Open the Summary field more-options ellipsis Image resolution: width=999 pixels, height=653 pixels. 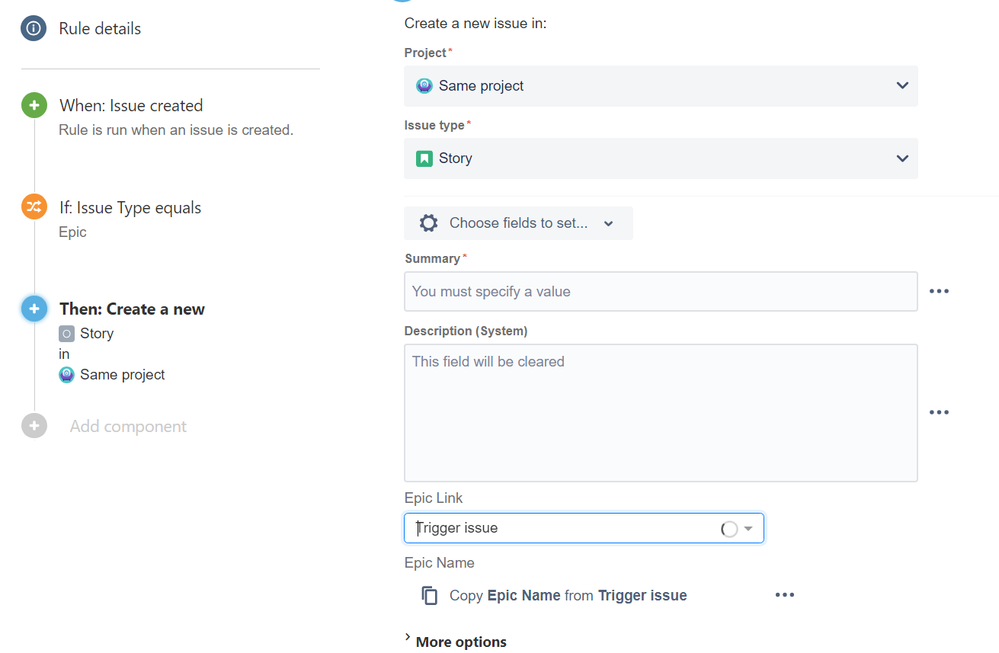pyautogui.click(x=939, y=291)
